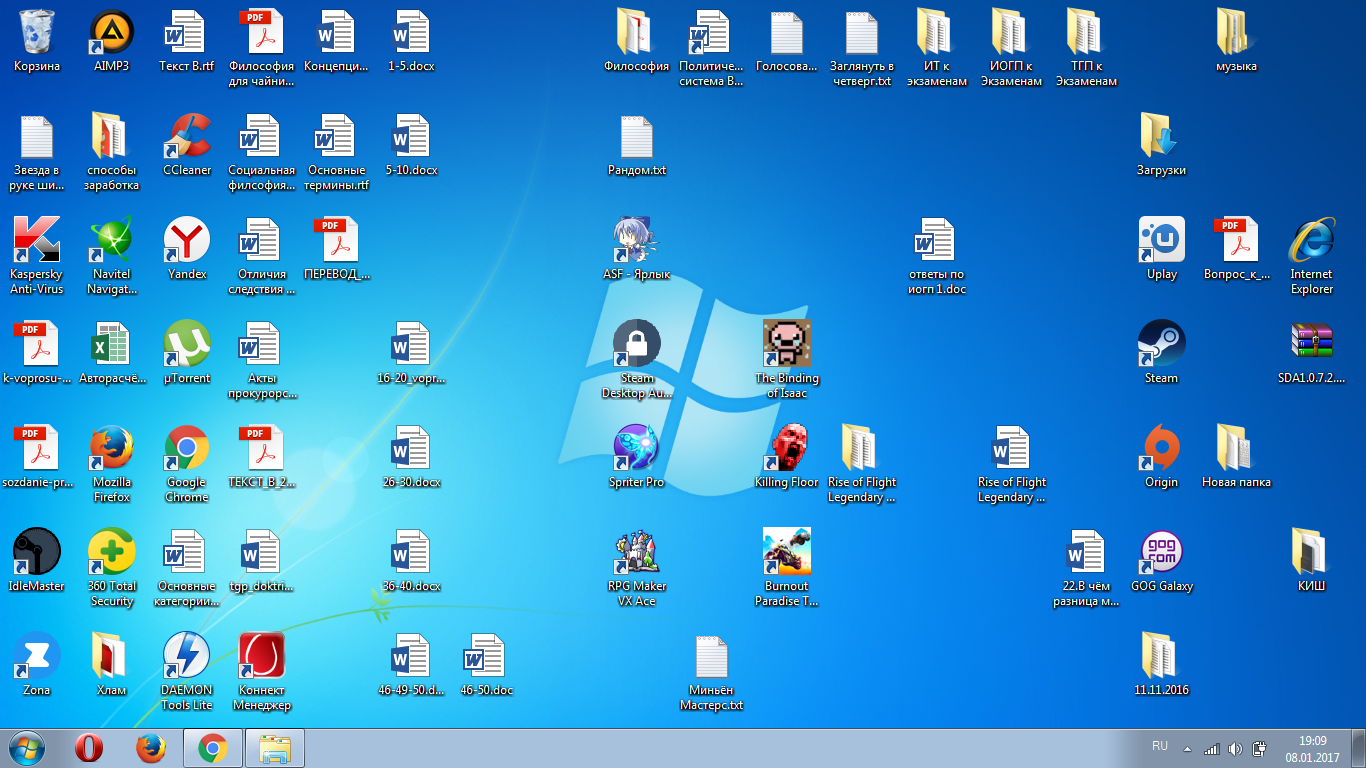This screenshot has width=1366, height=768.
Task: Select the ИТ к экзаменам folder
Action: click(937, 33)
